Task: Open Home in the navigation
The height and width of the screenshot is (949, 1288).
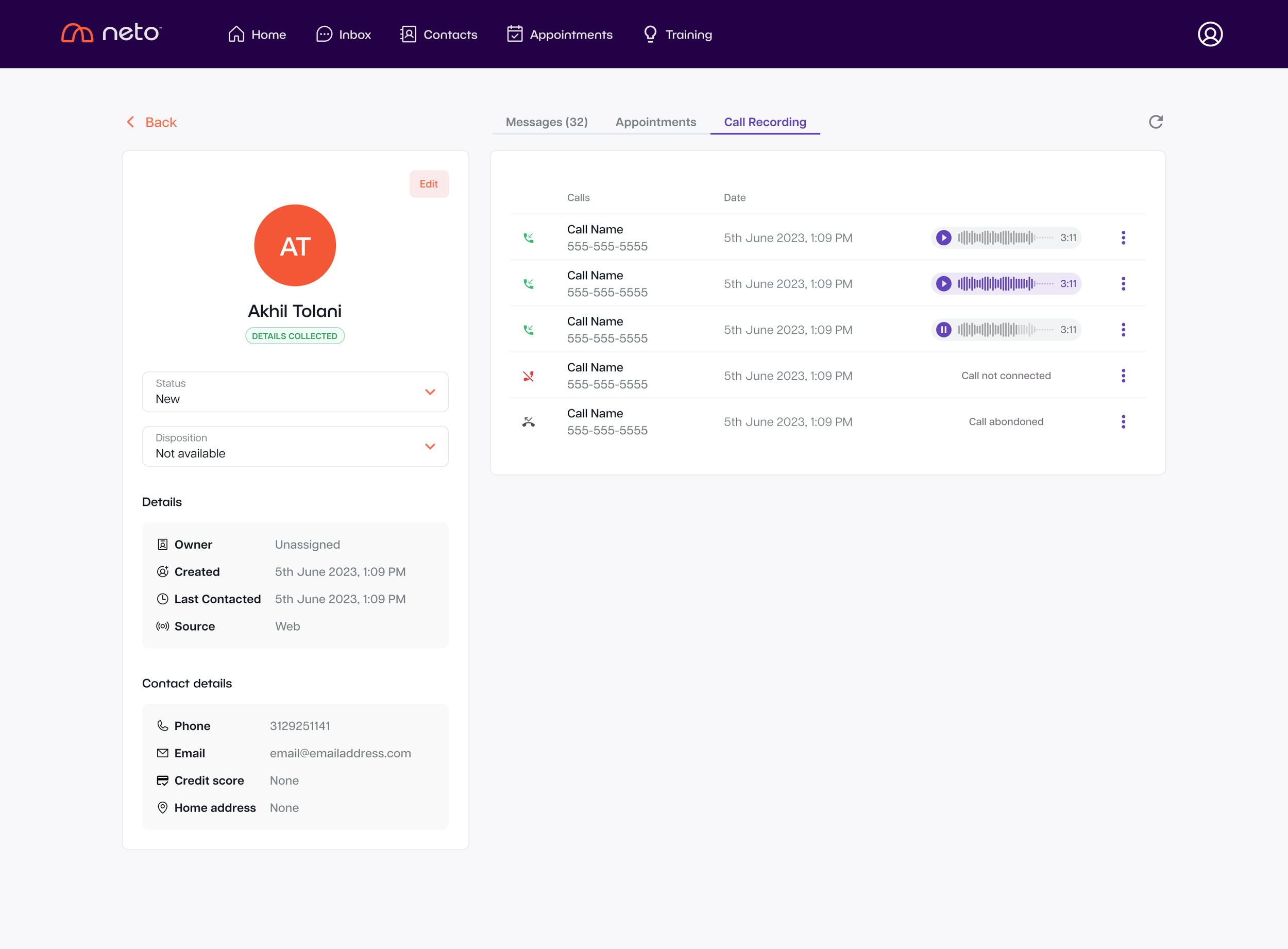Action: [x=257, y=35]
